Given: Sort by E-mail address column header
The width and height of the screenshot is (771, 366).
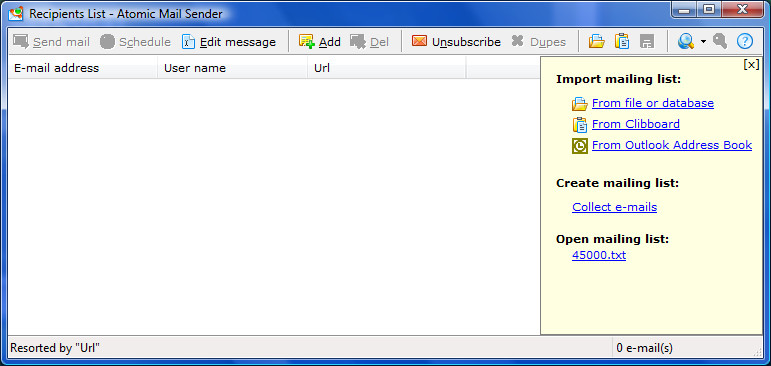Looking at the screenshot, I should pos(83,68).
